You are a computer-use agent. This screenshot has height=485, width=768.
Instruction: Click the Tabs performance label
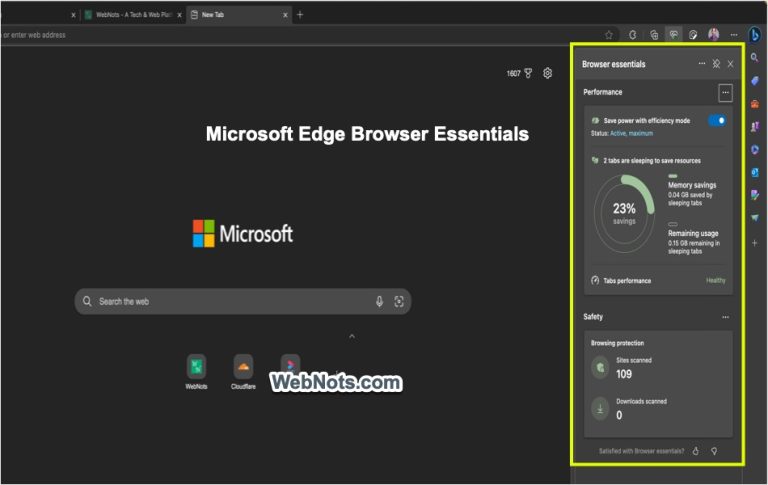(627, 281)
